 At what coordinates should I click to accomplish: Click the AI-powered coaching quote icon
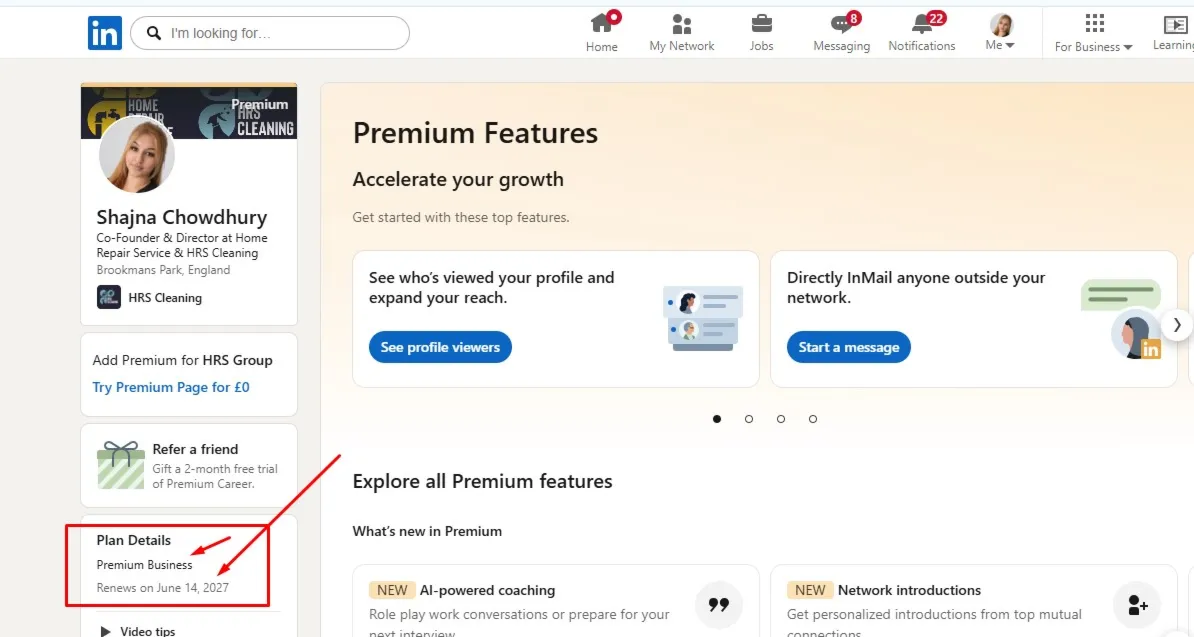pos(718,604)
